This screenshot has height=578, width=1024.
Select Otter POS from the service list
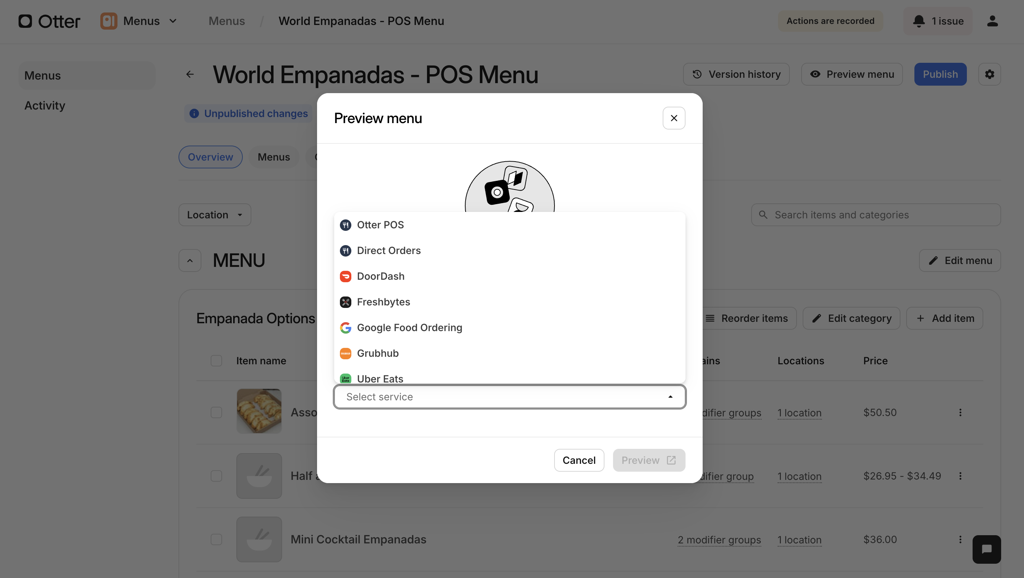point(509,225)
